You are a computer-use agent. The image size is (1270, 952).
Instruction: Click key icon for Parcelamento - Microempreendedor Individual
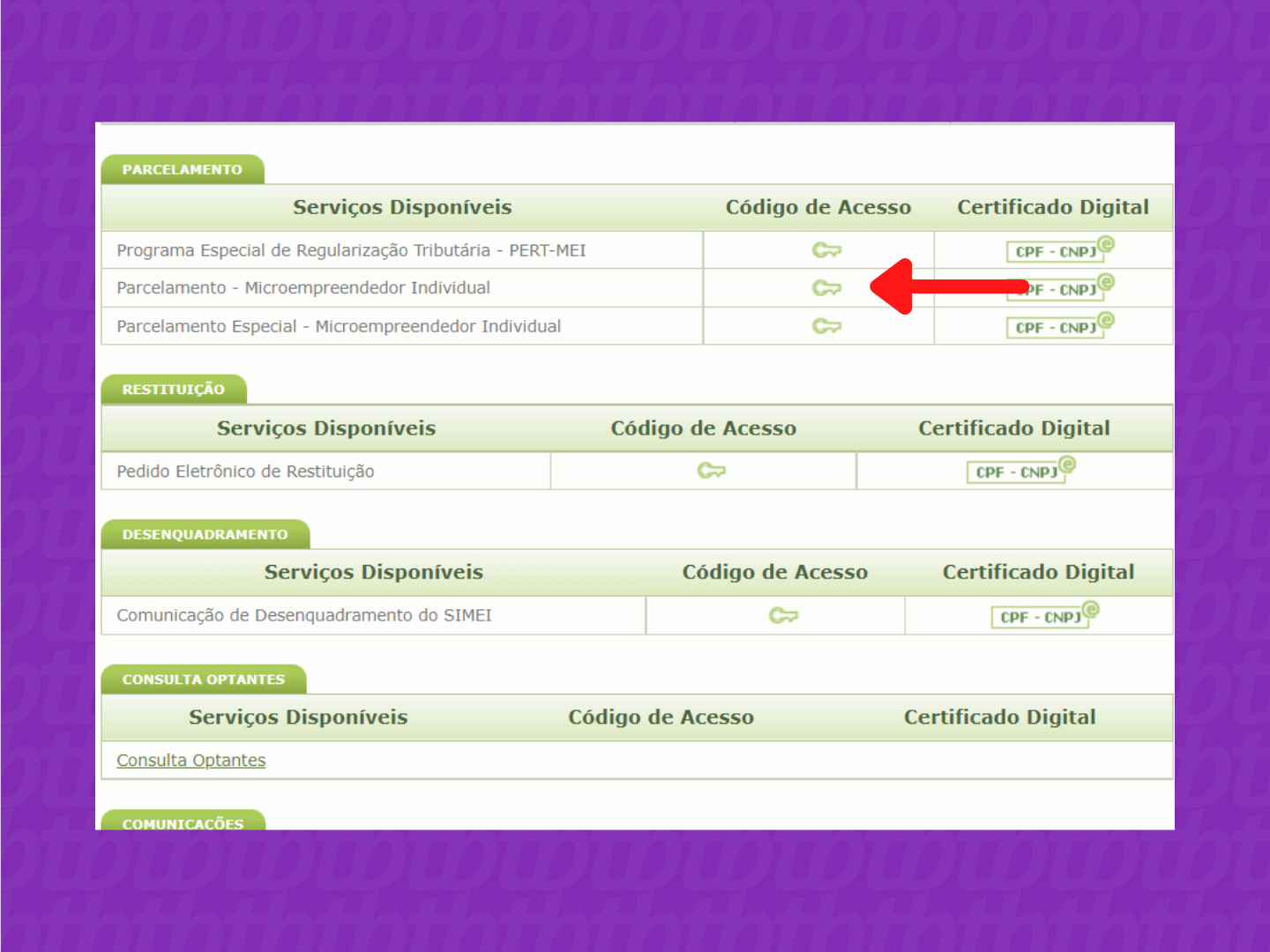click(826, 288)
